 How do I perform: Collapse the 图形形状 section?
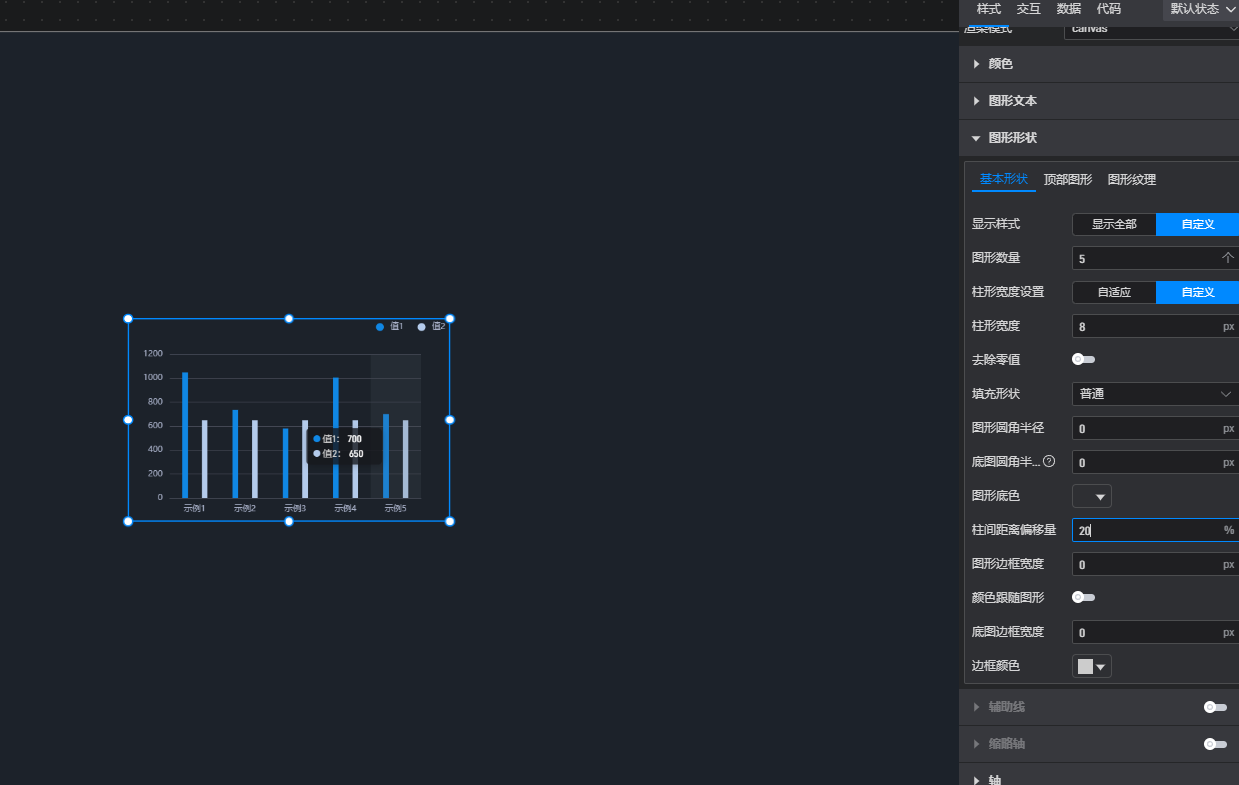tap(1099, 138)
